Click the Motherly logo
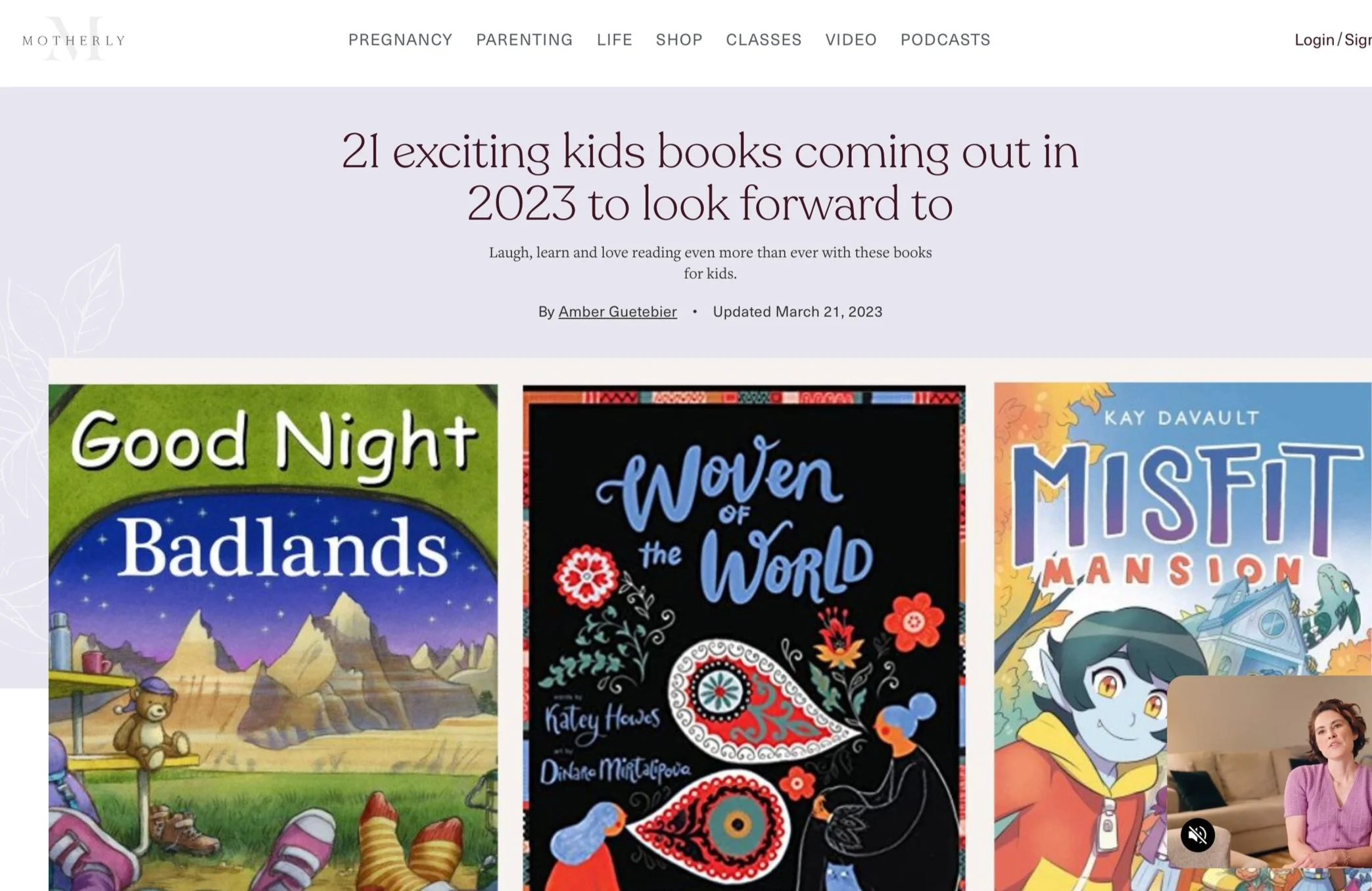The height and width of the screenshot is (891, 1372). point(74,39)
